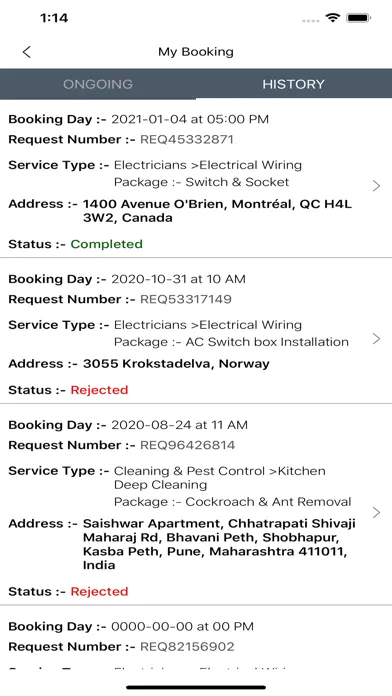
Task: Click the Rejected status under Norway booking
Action: pyautogui.click(x=99, y=390)
